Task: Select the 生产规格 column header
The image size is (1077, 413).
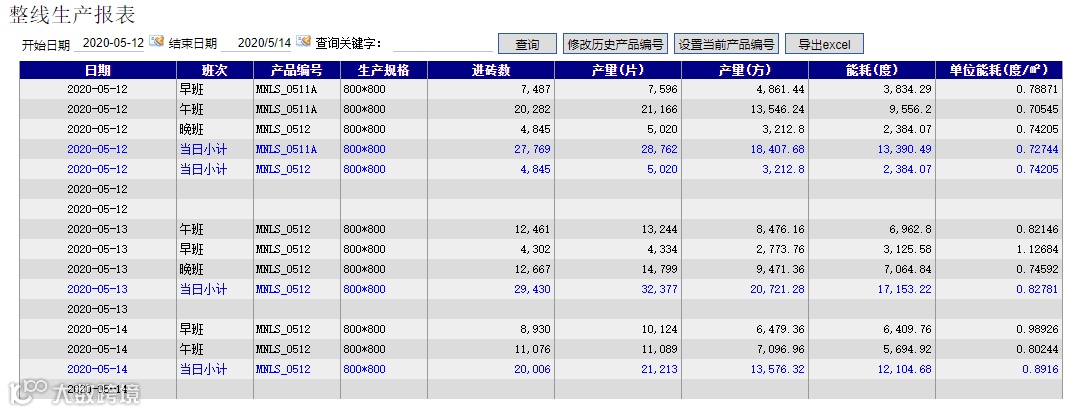Action: 383,70
